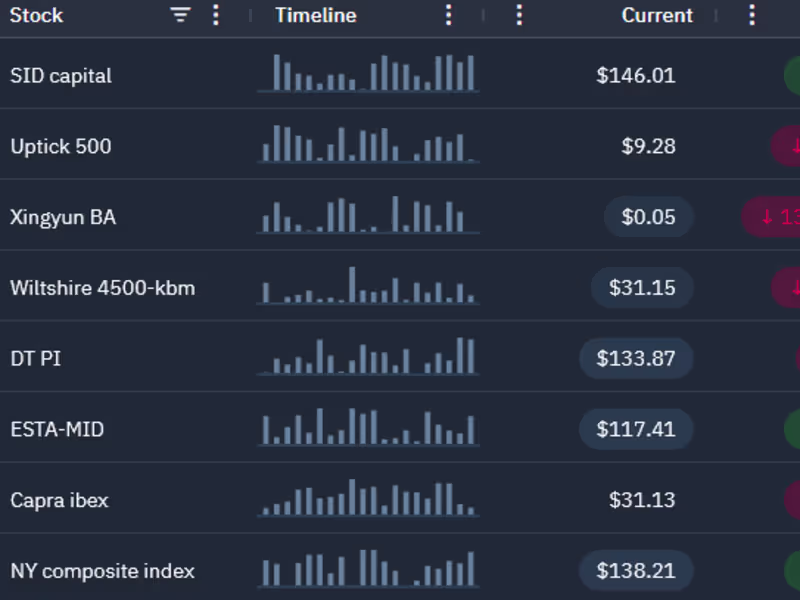
Task: Click the green change badge for SID capital
Action: [792, 75]
